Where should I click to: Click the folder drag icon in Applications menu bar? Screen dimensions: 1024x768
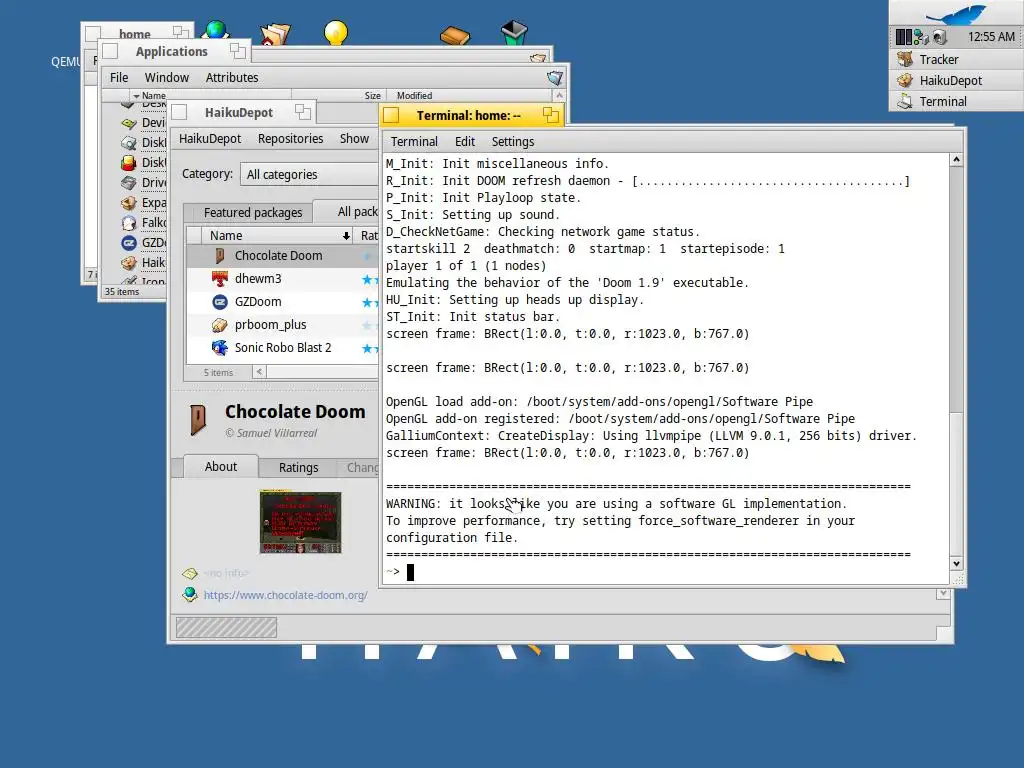click(554, 78)
